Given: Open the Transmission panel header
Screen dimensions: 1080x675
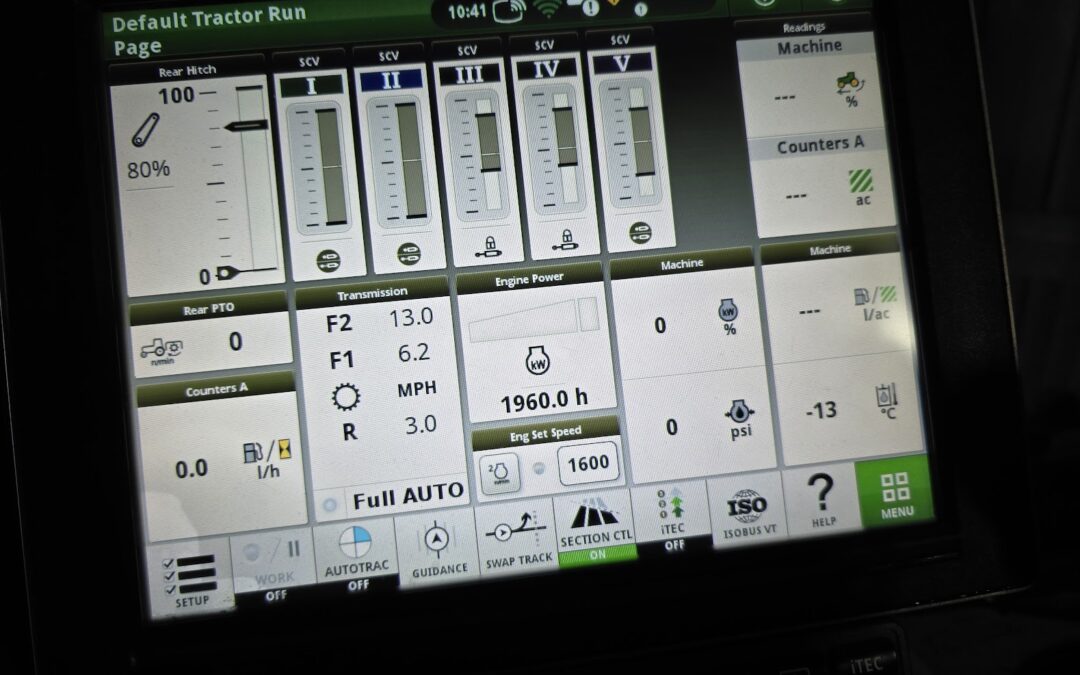Looking at the screenshot, I should pyautogui.click(x=372, y=294).
